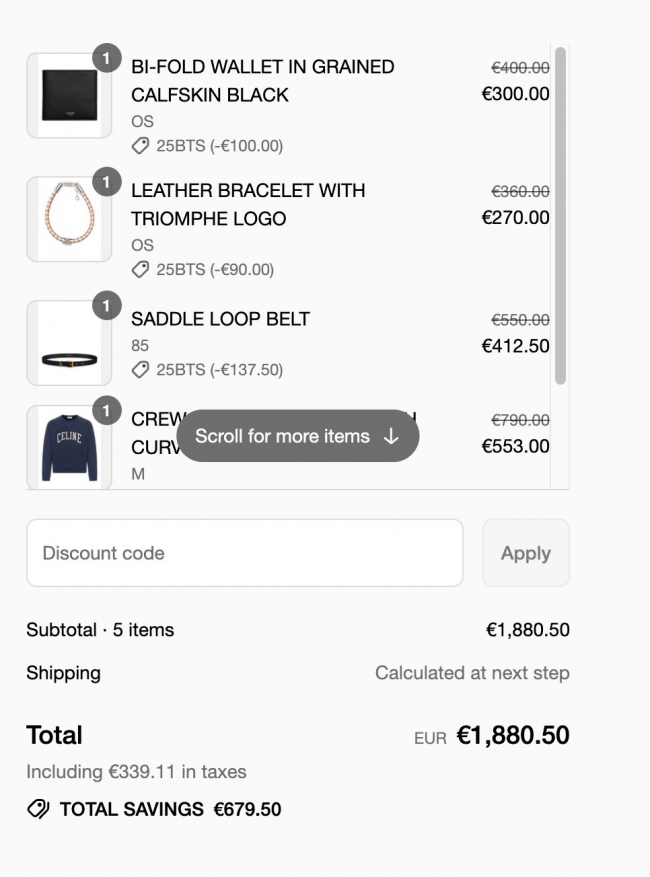The height and width of the screenshot is (877, 650).
Task: Click the tag icon beside 25BTS (-€90.00)
Action: pyautogui.click(x=140, y=270)
